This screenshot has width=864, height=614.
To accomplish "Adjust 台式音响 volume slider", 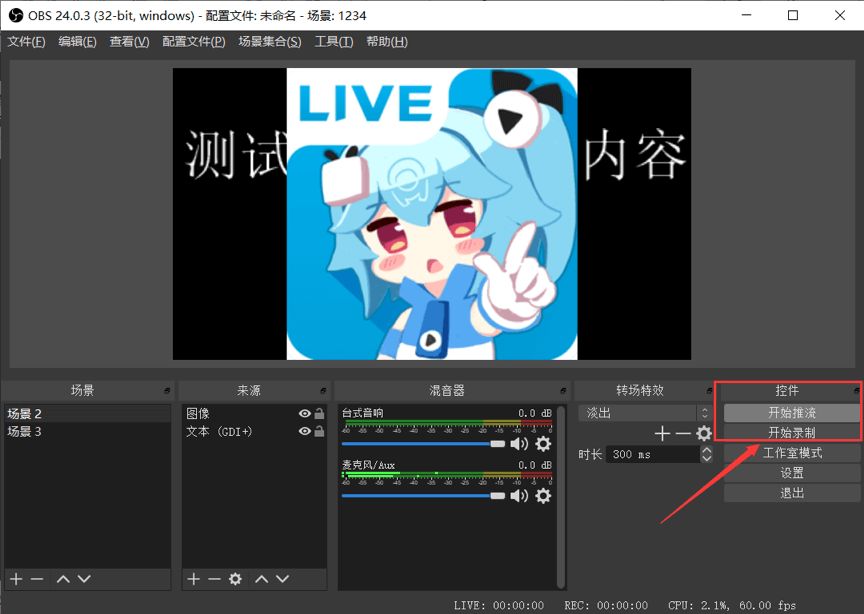I will (x=423, y=444).
